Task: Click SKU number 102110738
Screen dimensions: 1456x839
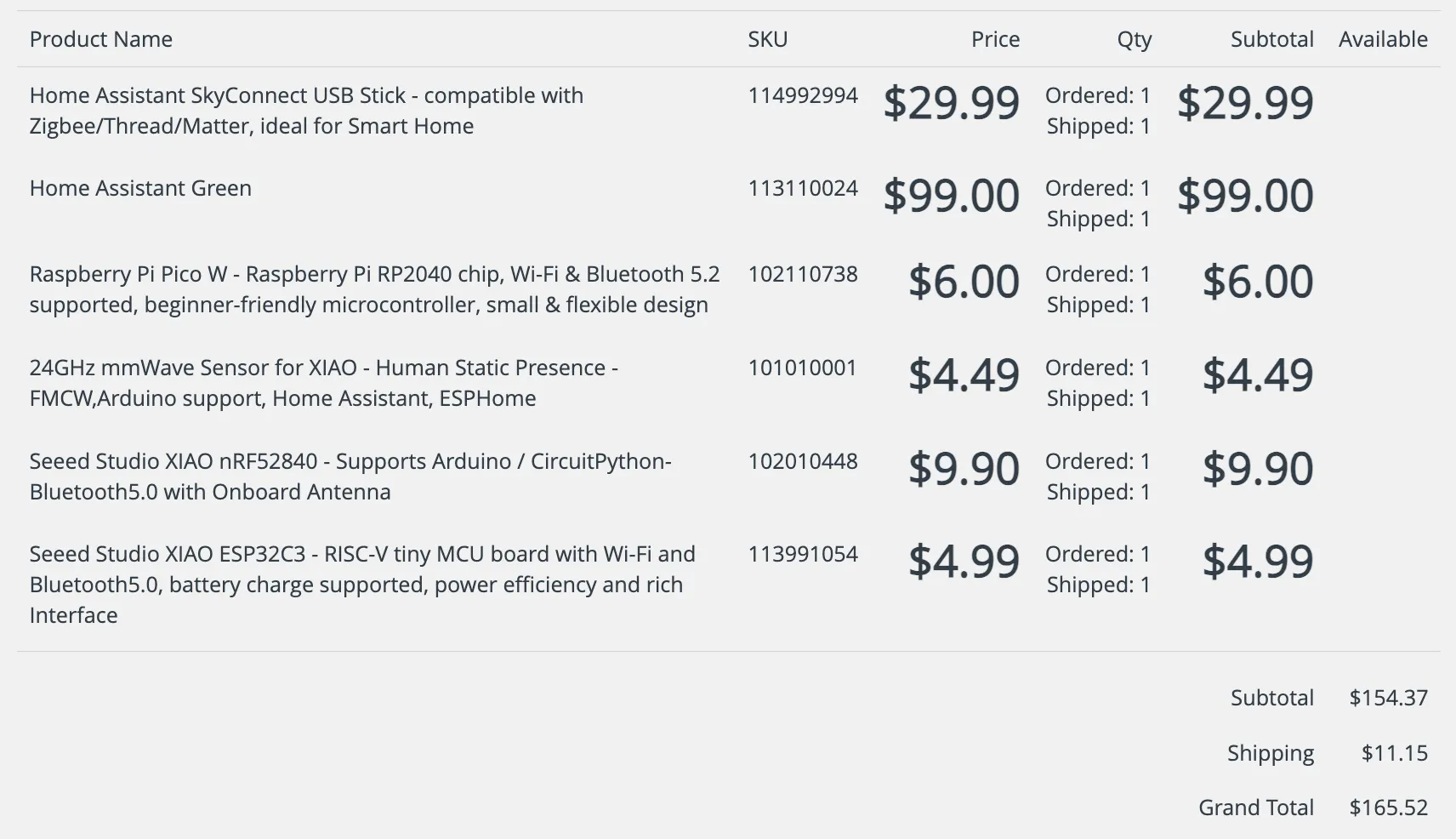Action: tap(803, 274)
